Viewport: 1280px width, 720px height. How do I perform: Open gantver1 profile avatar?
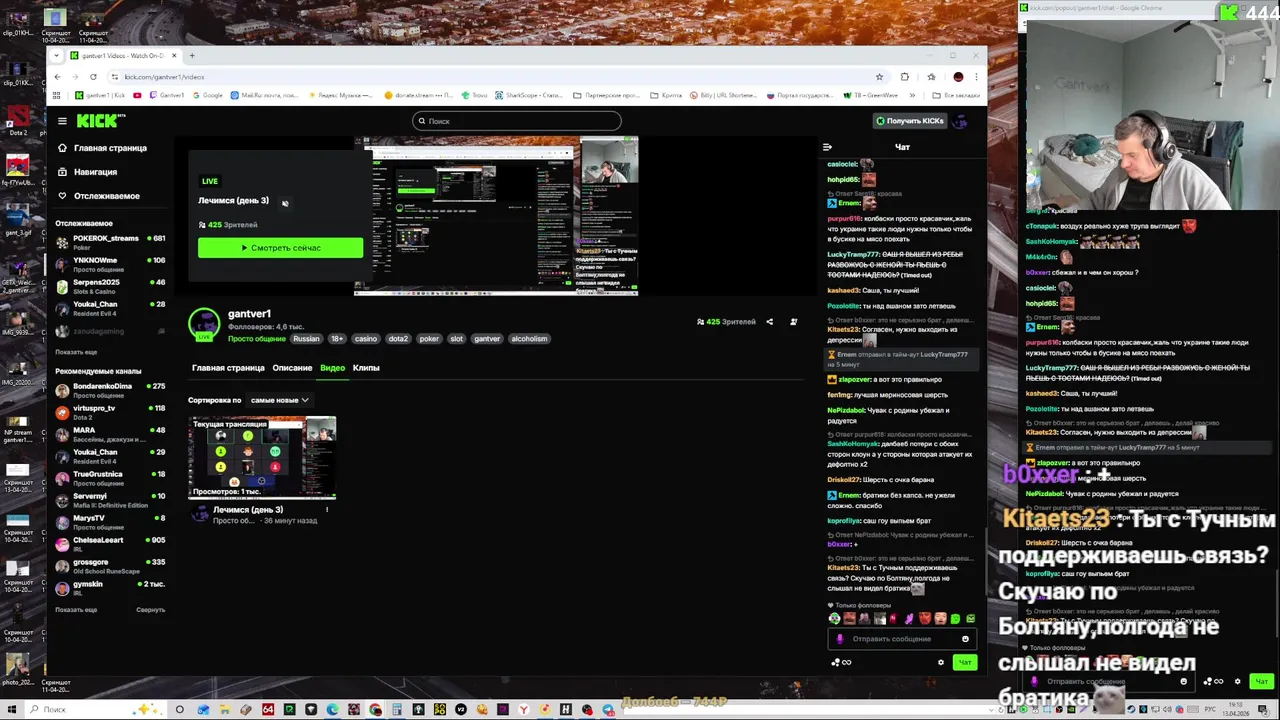[204, 323]
